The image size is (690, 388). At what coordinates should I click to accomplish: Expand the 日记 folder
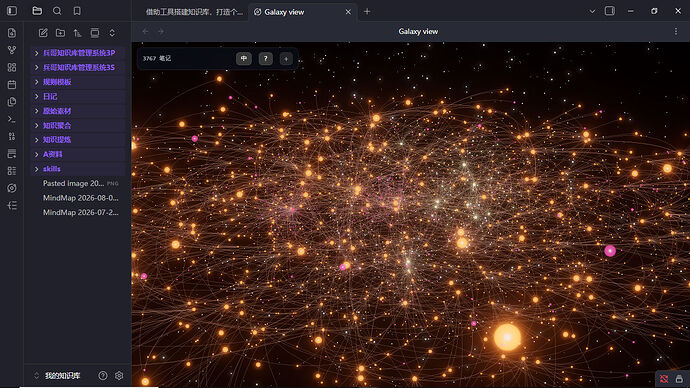pos(77,96)
